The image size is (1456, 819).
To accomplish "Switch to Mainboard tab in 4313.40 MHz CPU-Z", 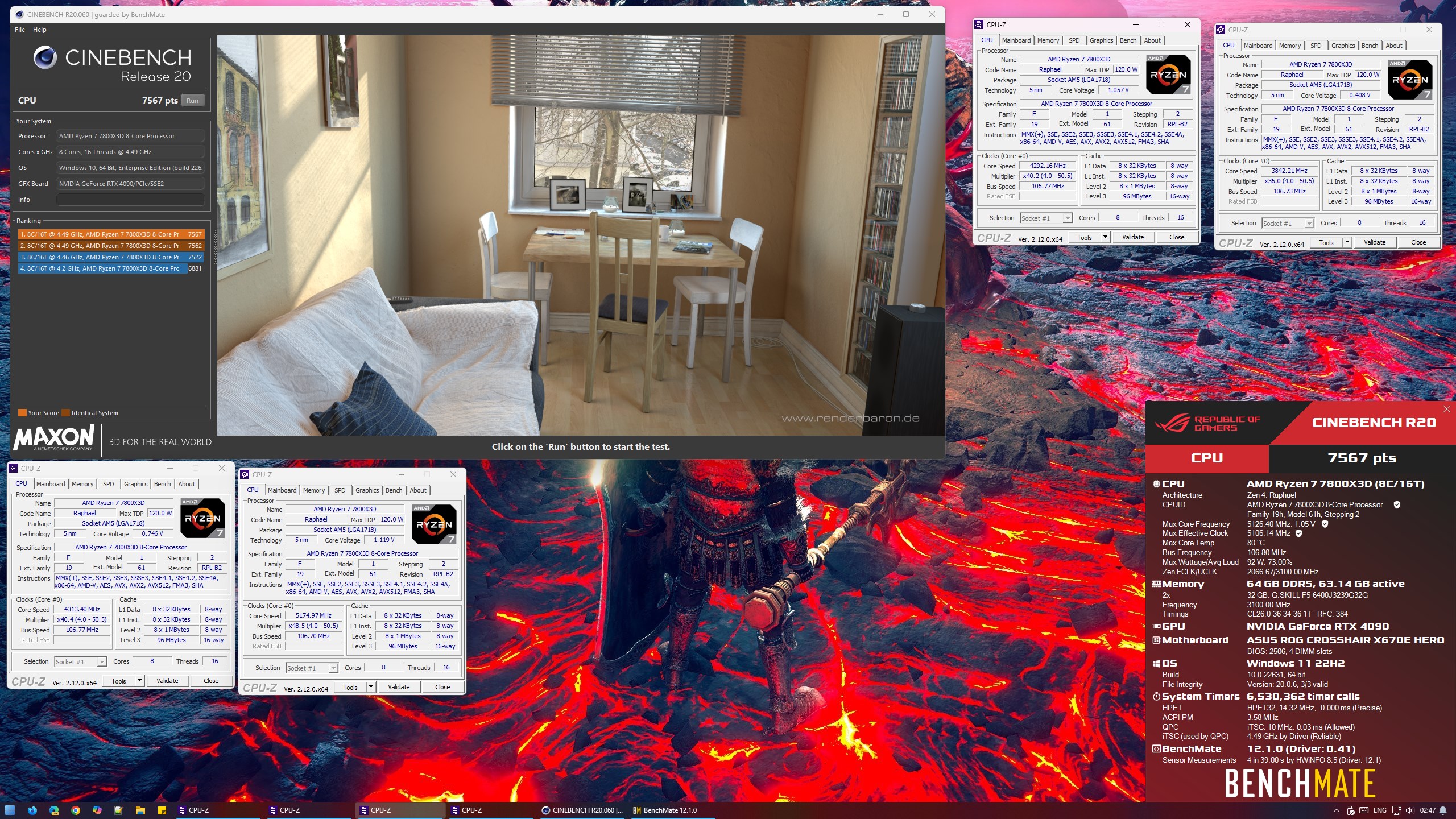I will coord(51,484).
